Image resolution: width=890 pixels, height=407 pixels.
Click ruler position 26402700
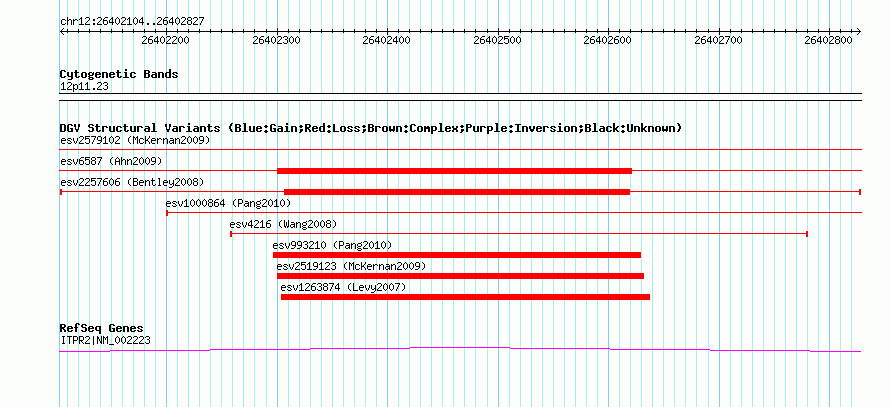pos(719,40)
